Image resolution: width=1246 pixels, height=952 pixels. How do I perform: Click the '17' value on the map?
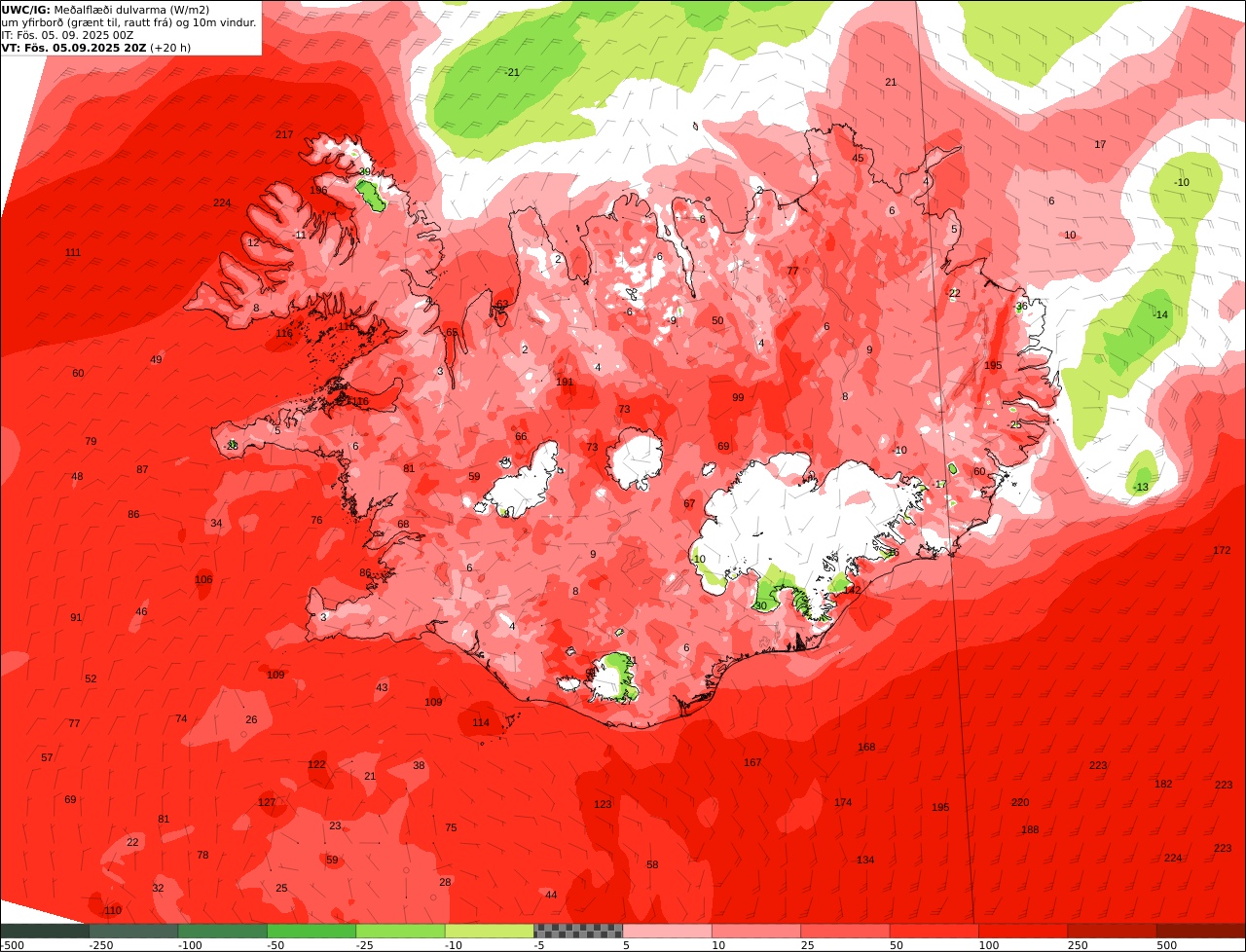coord(1100,144)
